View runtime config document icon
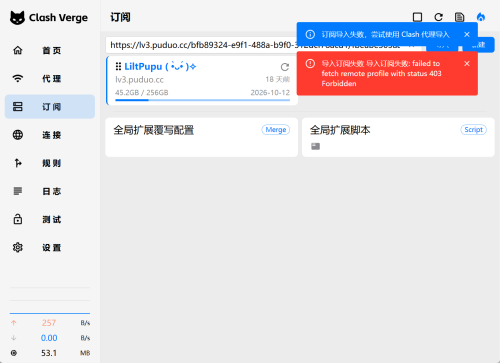500x363 pixels. (459, 17)
